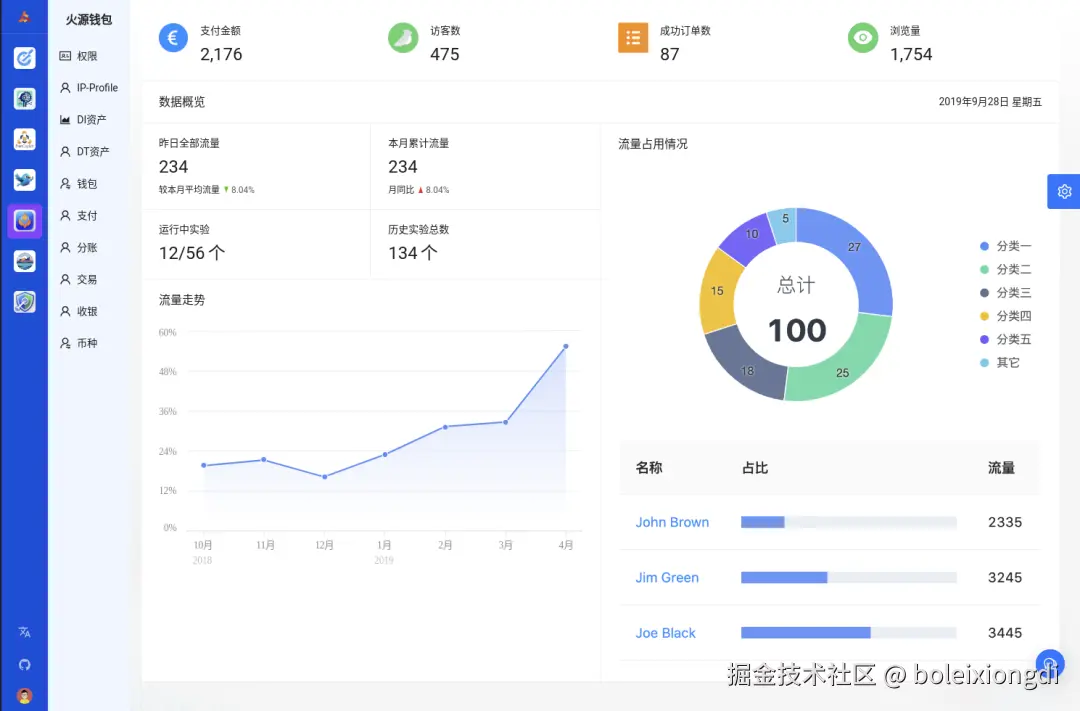Open the GitHub icon in the sidebar
Screen dimensions: 1080x711
(x=25, y=665)
